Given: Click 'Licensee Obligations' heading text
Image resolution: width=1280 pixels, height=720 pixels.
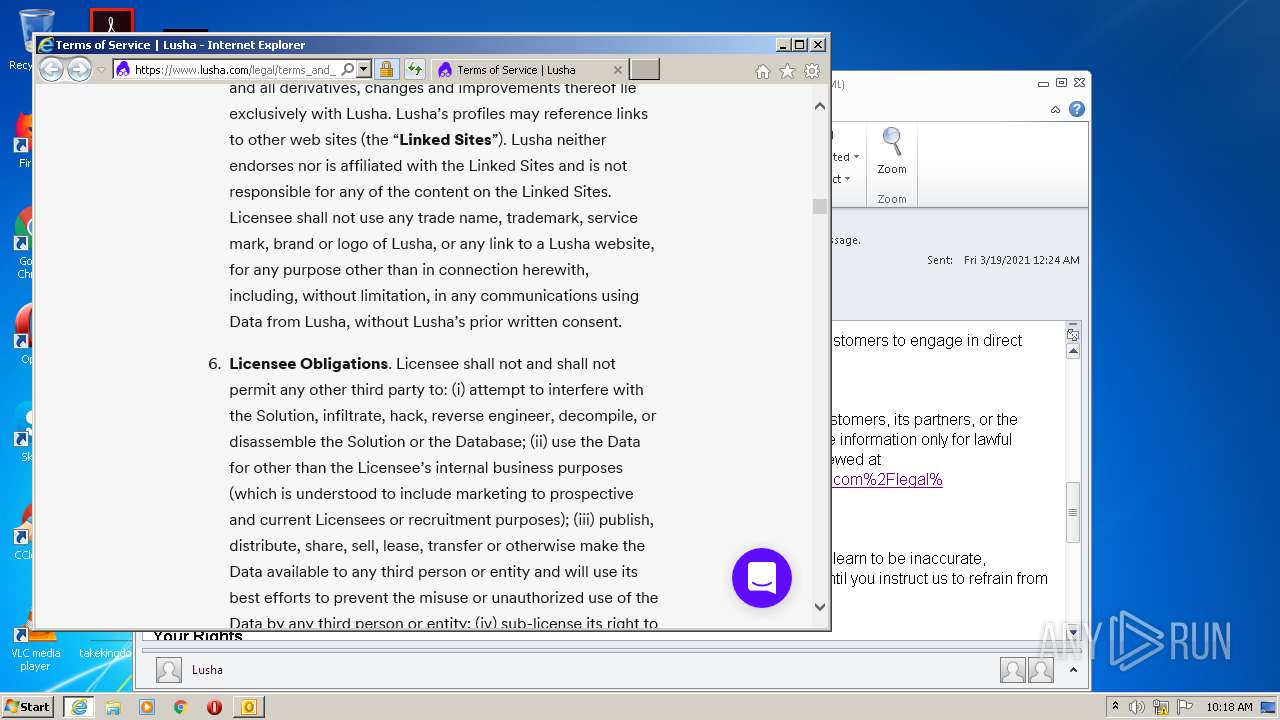Looking at the screenshot, I should 309,364.
